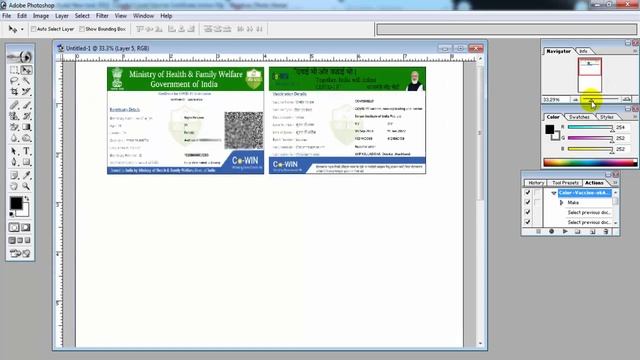This screenshot has width=640, height=360.
Task: Select the Eraser tool
Action: 14,127
